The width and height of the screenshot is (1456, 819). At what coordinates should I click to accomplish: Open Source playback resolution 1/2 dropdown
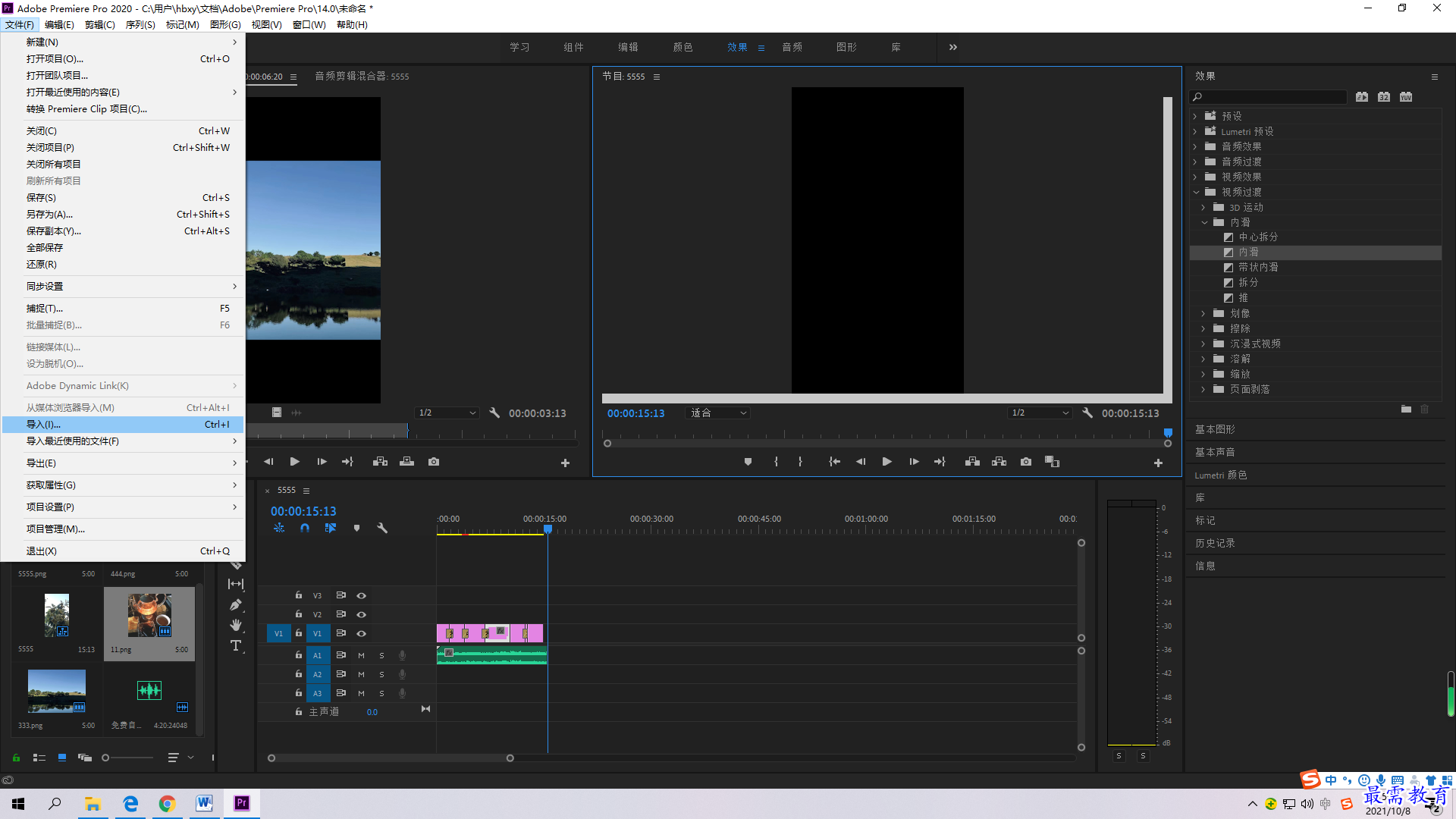coord(447,413)
